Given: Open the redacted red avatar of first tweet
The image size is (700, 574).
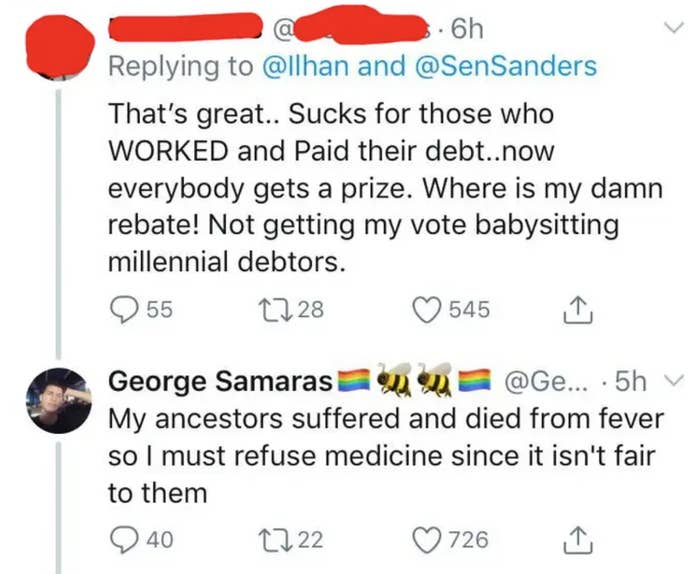Looking at the screenshot, I should pyautogui.click(x=60, y=47).
